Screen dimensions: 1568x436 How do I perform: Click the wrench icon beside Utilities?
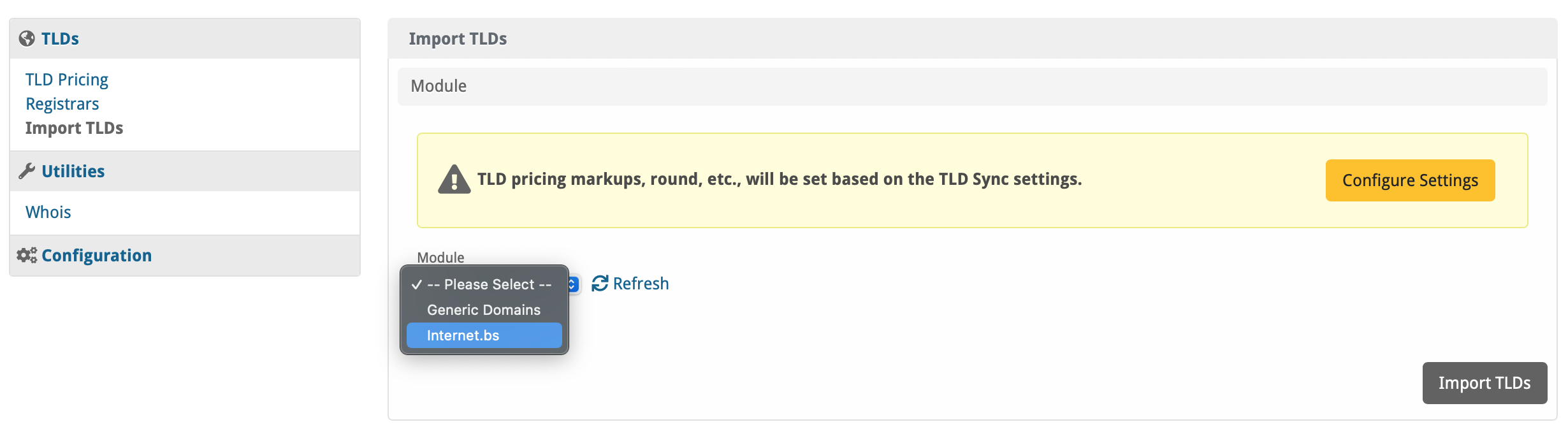(x=27, y=171)
